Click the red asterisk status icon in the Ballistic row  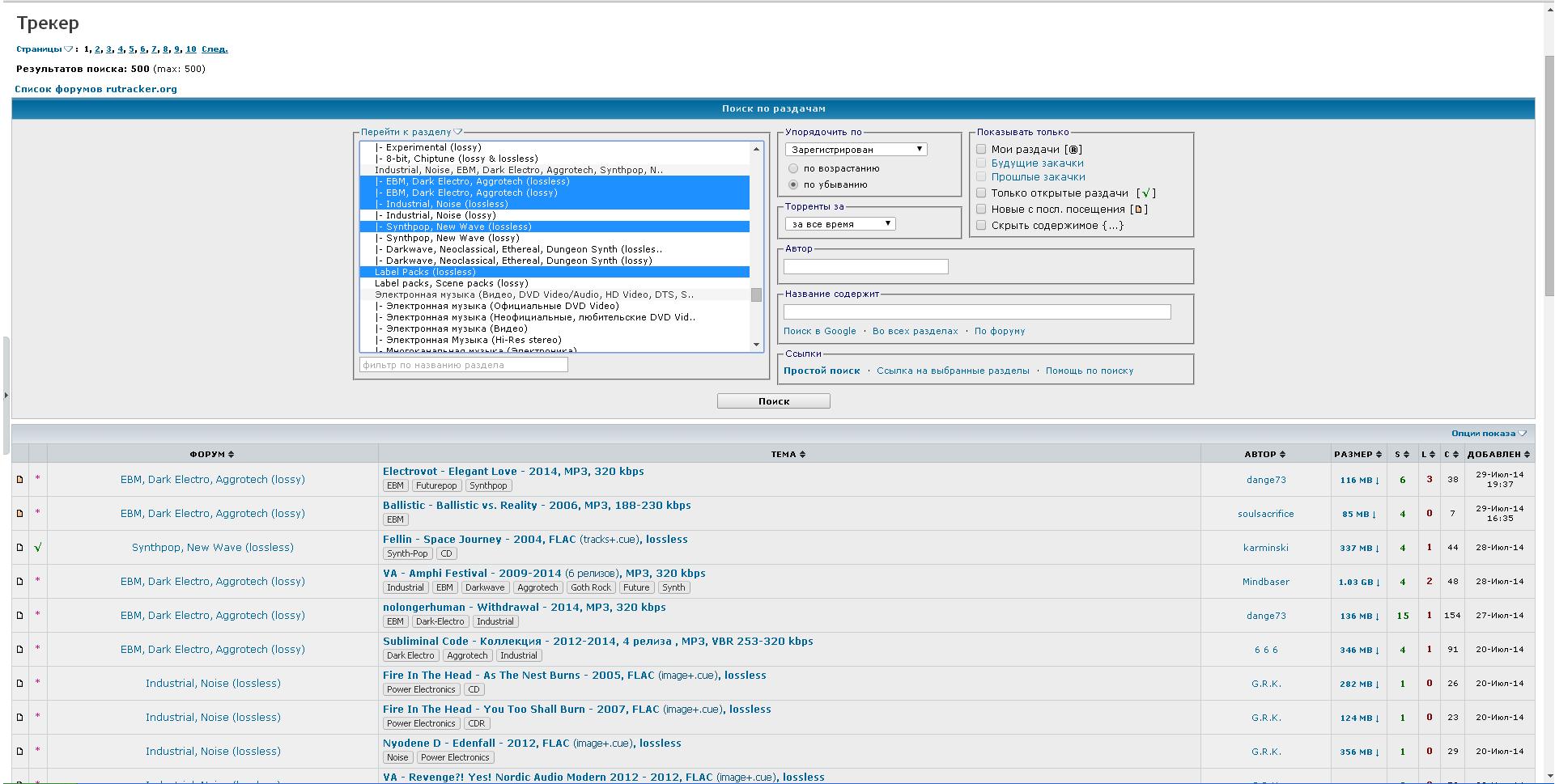tap(38, 513)
